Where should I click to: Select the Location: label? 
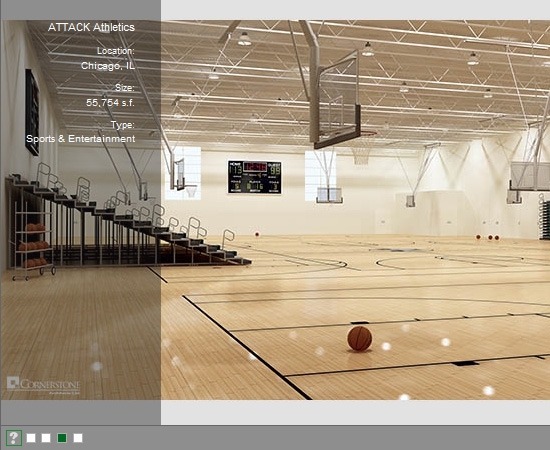click(x=116, y=51)
